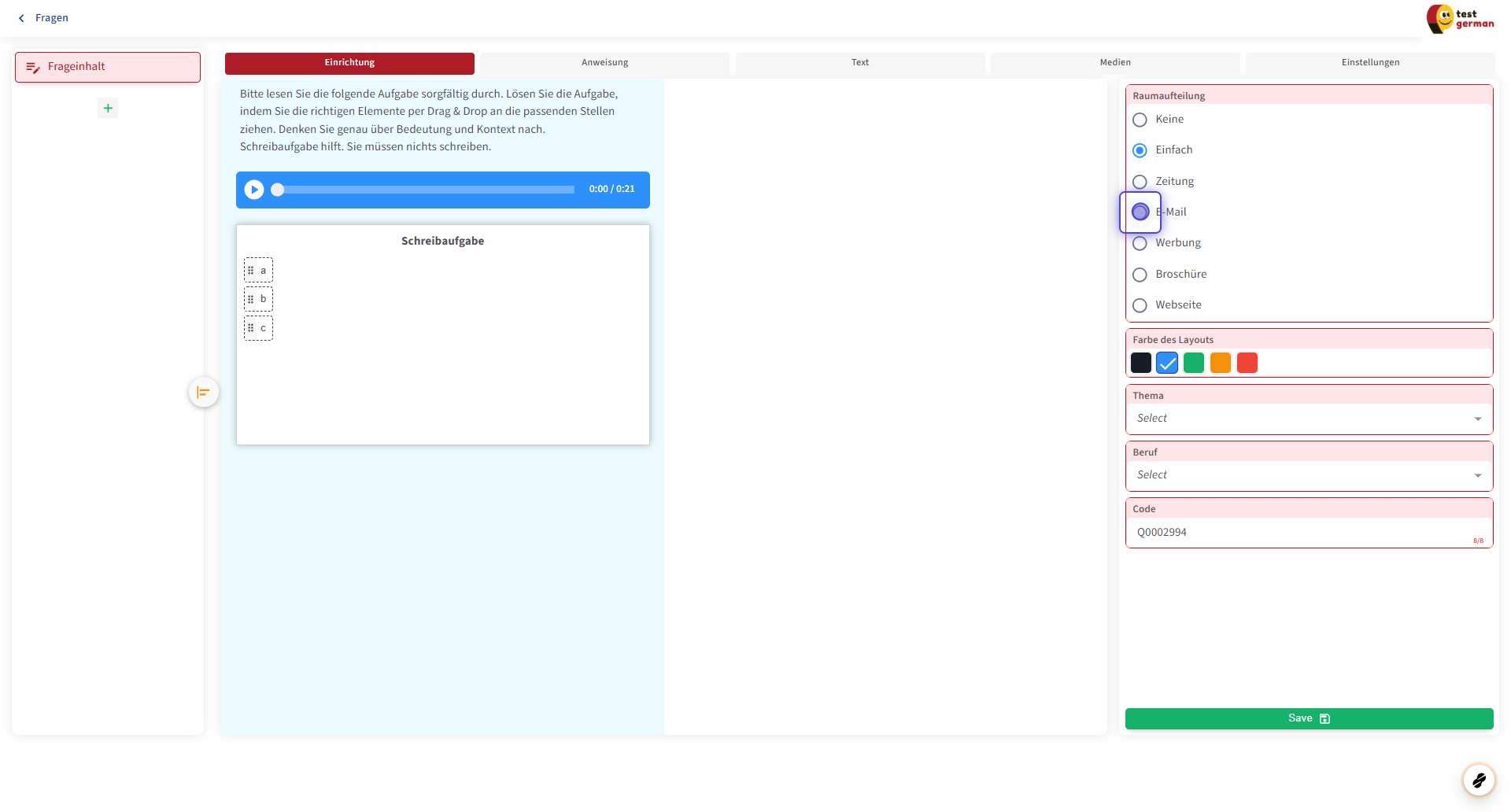Click the back arrow next to Fragen

(x=21, y=18)
